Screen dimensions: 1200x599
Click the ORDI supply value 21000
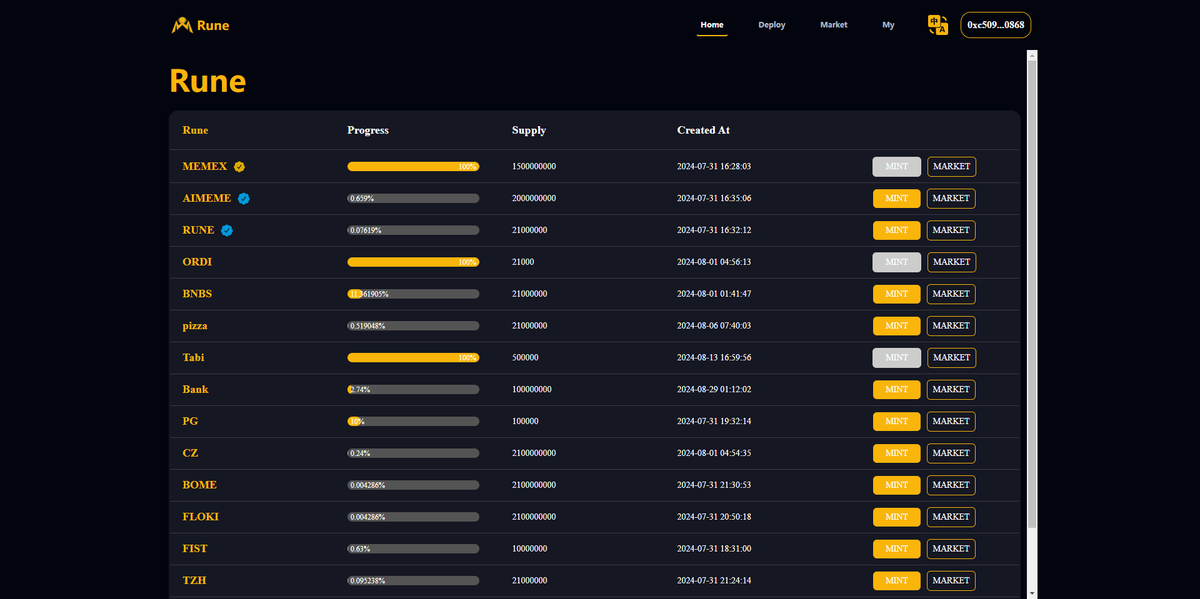pyautogui.click(x=523, y=262)
